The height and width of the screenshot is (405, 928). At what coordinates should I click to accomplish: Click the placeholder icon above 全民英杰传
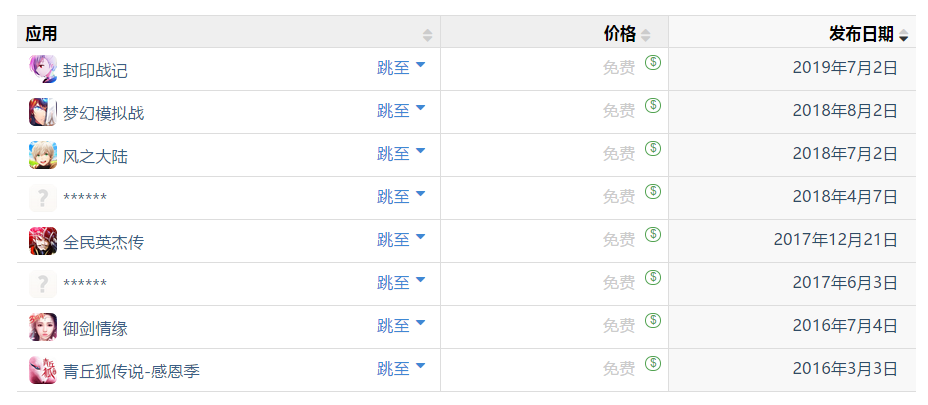(x=43, y=199)
